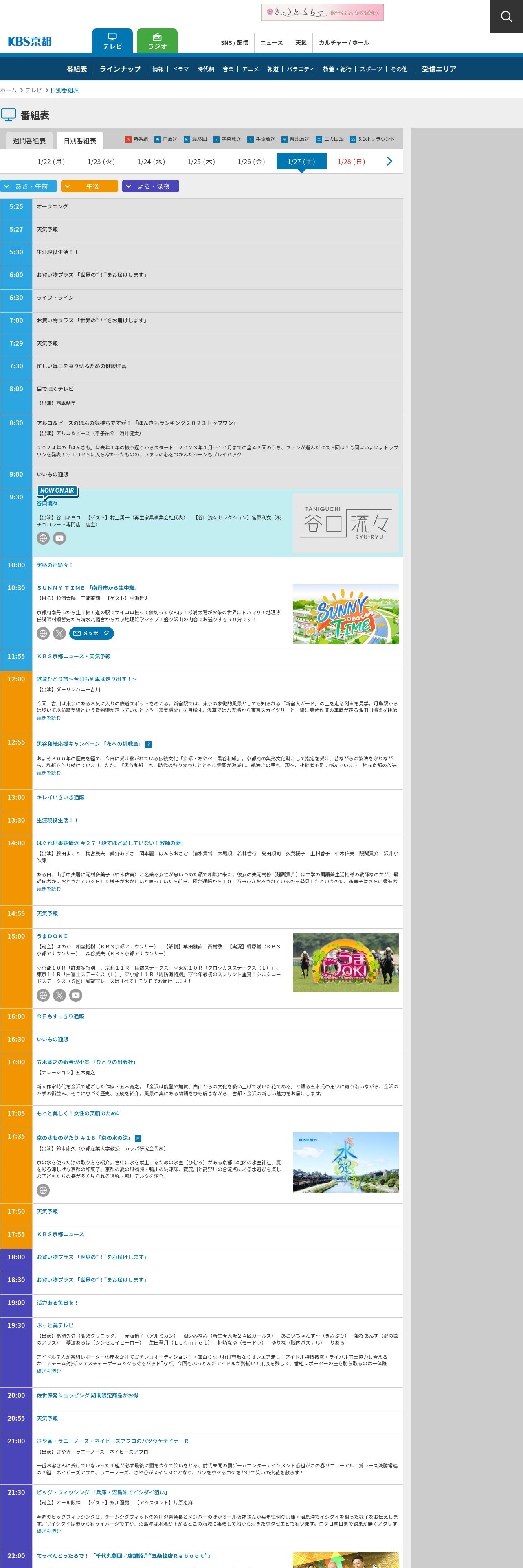523x1568 pixels.
Task: Select date 1/28 (日)
Action: point(351,161)
